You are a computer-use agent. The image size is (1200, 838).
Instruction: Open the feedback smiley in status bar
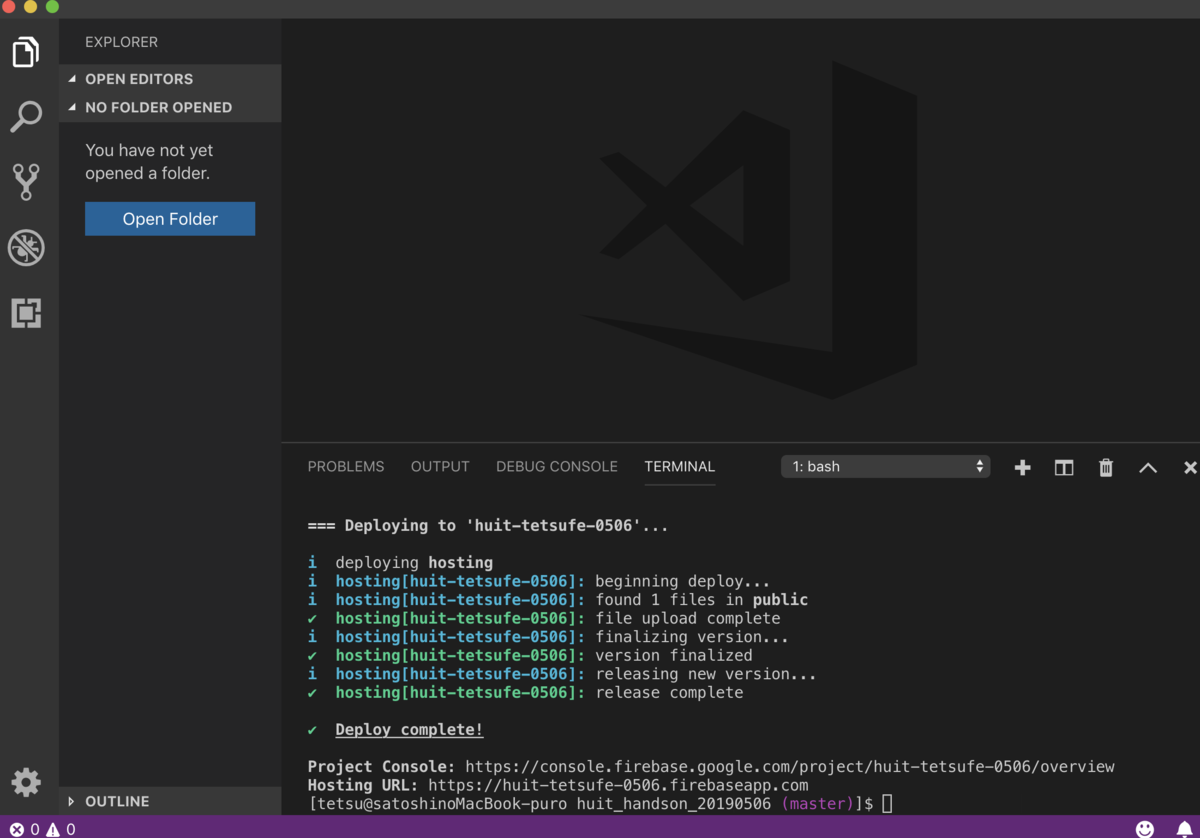tap(1145, 829)
